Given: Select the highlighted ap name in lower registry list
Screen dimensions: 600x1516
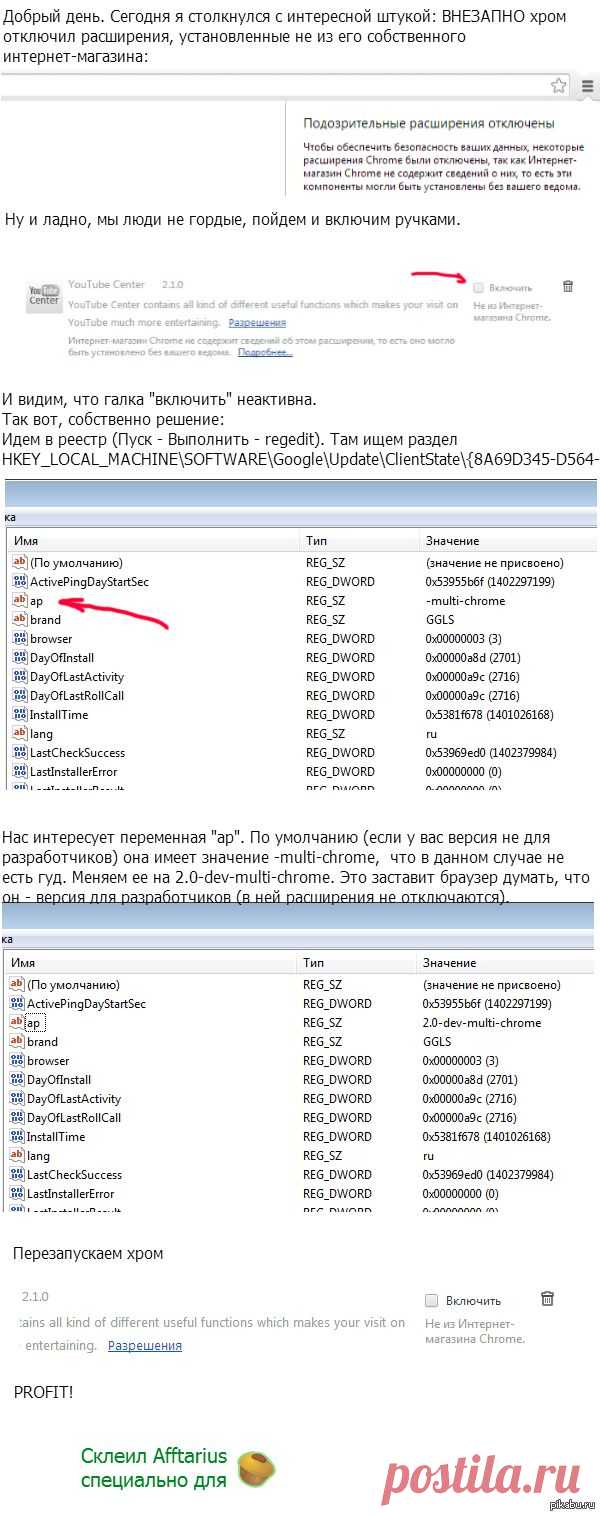Looking at the screenshot, I should [34, 1023].
